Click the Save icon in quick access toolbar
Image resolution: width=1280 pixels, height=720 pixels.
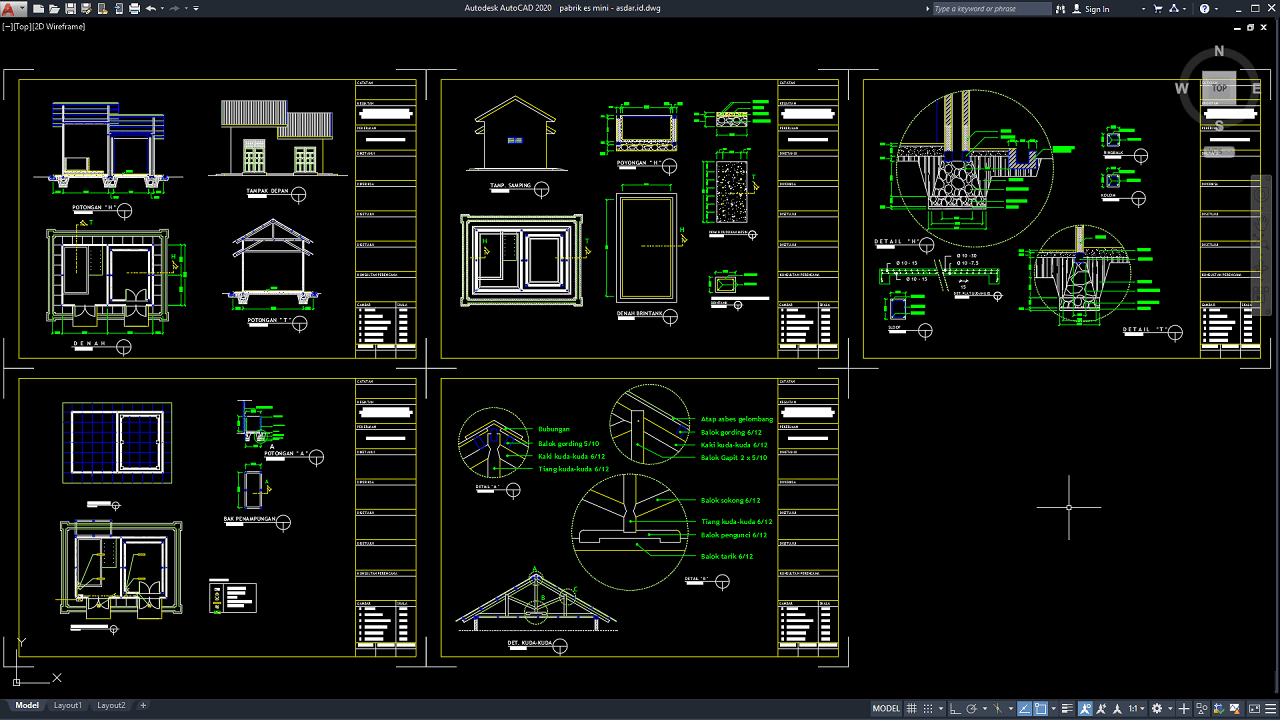tap(70, 8)
